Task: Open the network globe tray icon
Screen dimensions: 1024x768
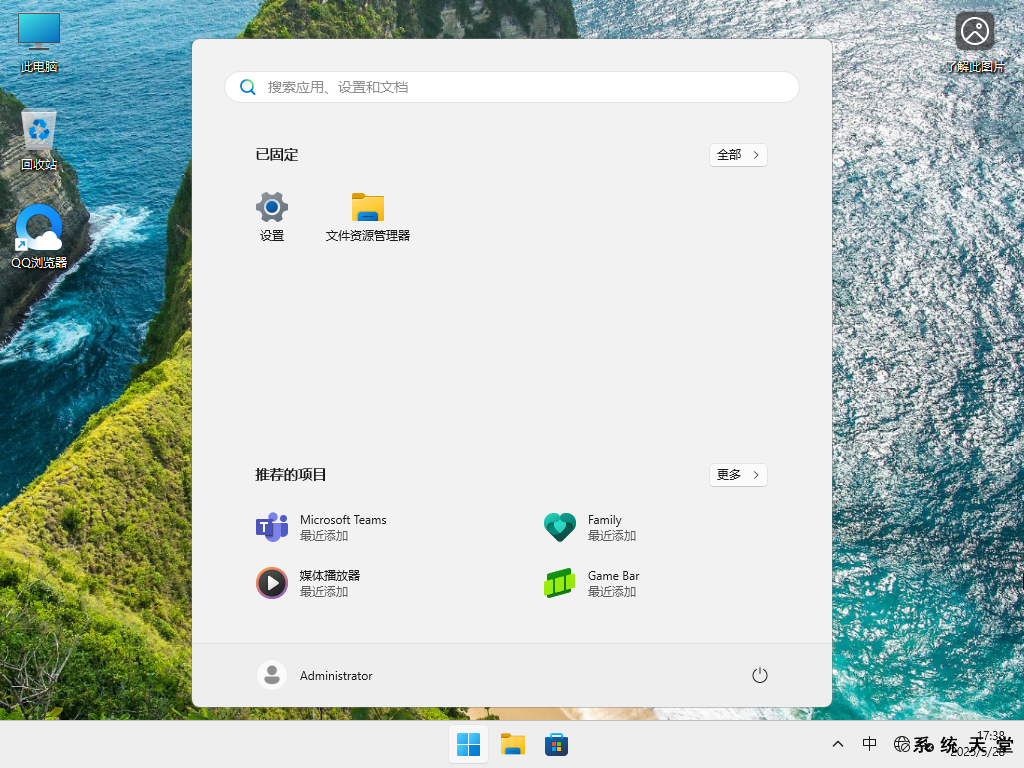Action: point(902,744)
